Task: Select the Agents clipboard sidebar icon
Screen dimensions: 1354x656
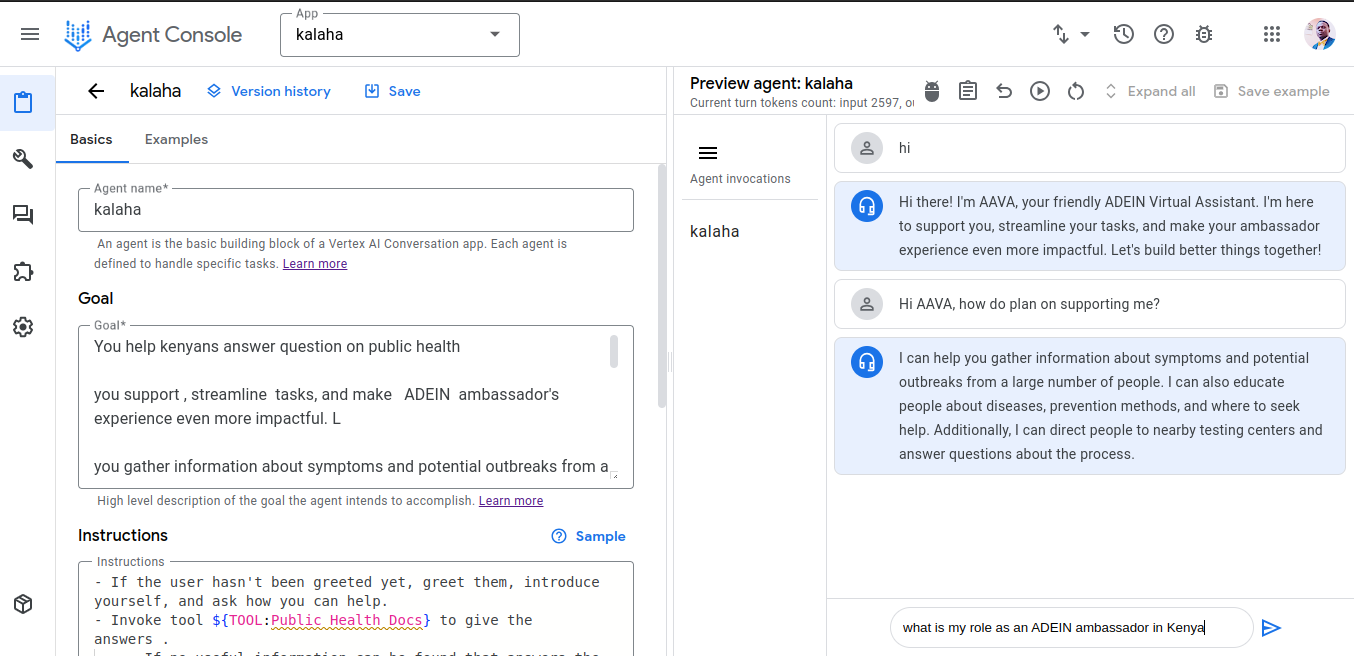Action: (24, 102)
